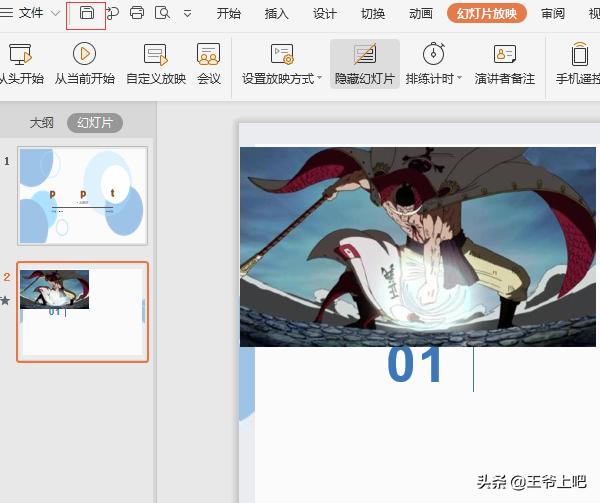Open the 文件 menu dropdown arrow
Image resolution: width=600 pixels, height=503 pixels.
pyautogui.click(x=55, y=14)
